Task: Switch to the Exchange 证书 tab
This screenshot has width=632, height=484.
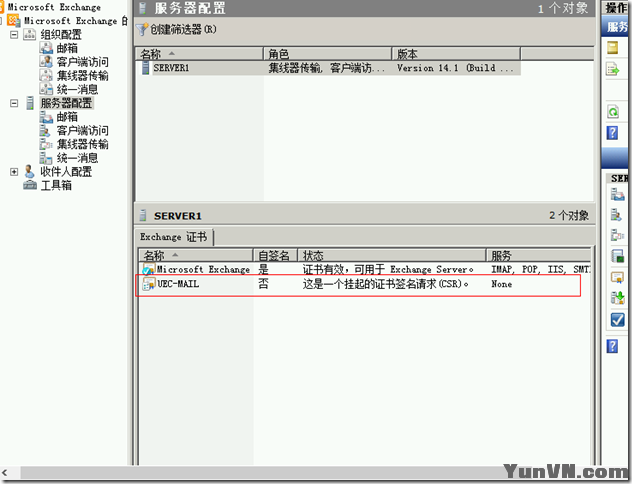Action: click(173, 237)
